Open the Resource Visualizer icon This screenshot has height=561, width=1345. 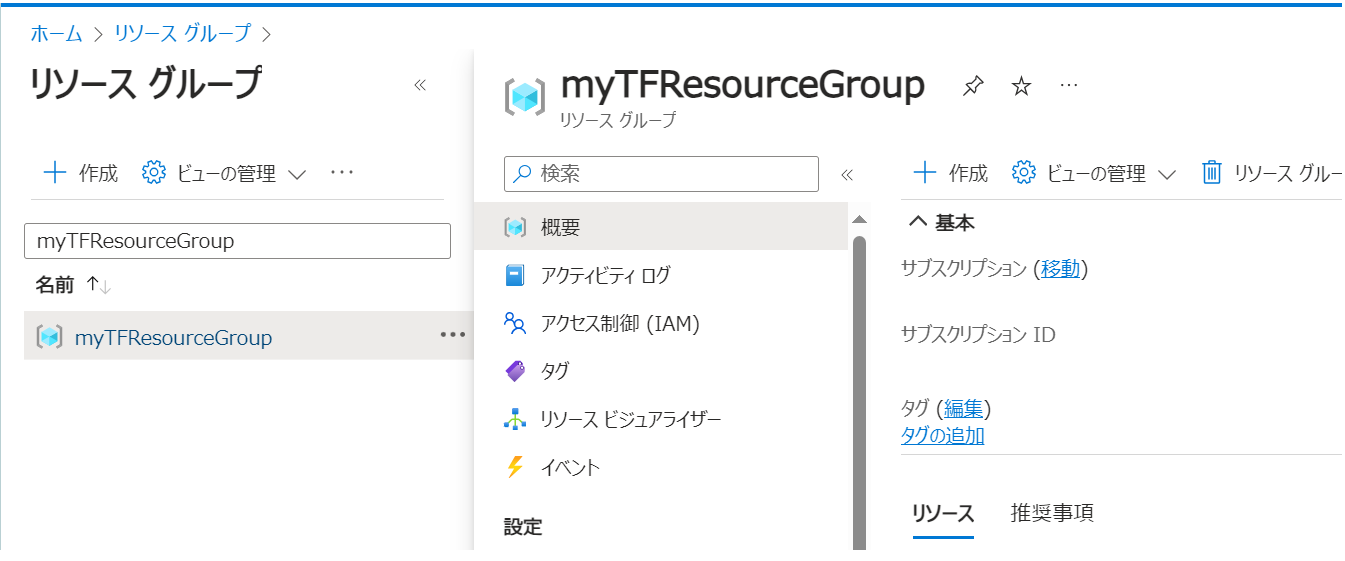pos(515,419)
